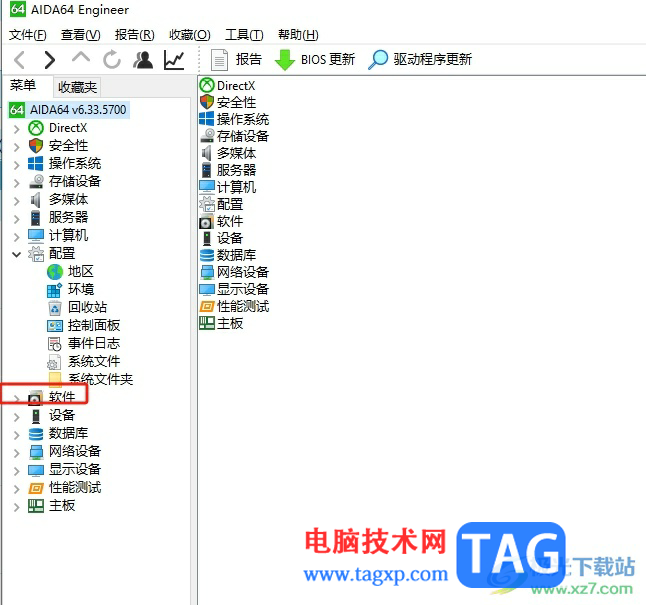The width and height of the screenshot is (646, 605).
Task: Select 软件 in the left tree
Action: pos(62,397)
